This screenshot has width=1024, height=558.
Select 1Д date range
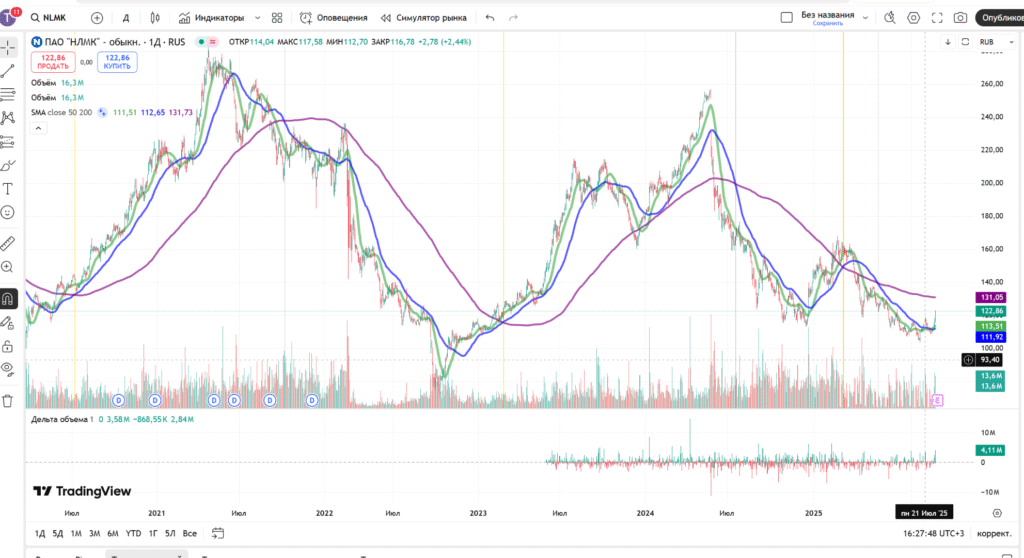pos(40,533)
